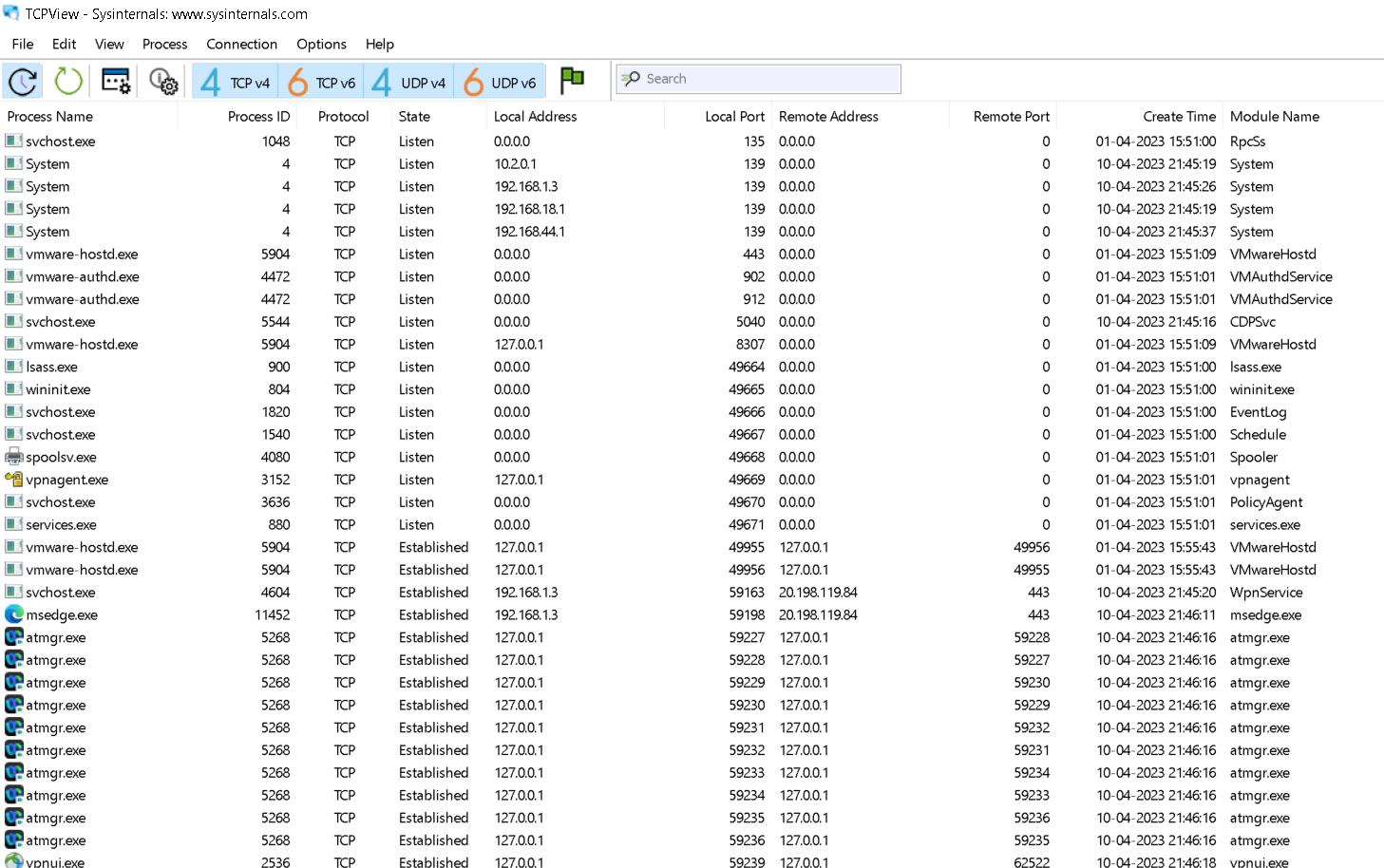This screenshot has height=868, width=1384.
Task: Select the Schedule module name cell
Action: pyautogui.click(x=1258, y=435)
